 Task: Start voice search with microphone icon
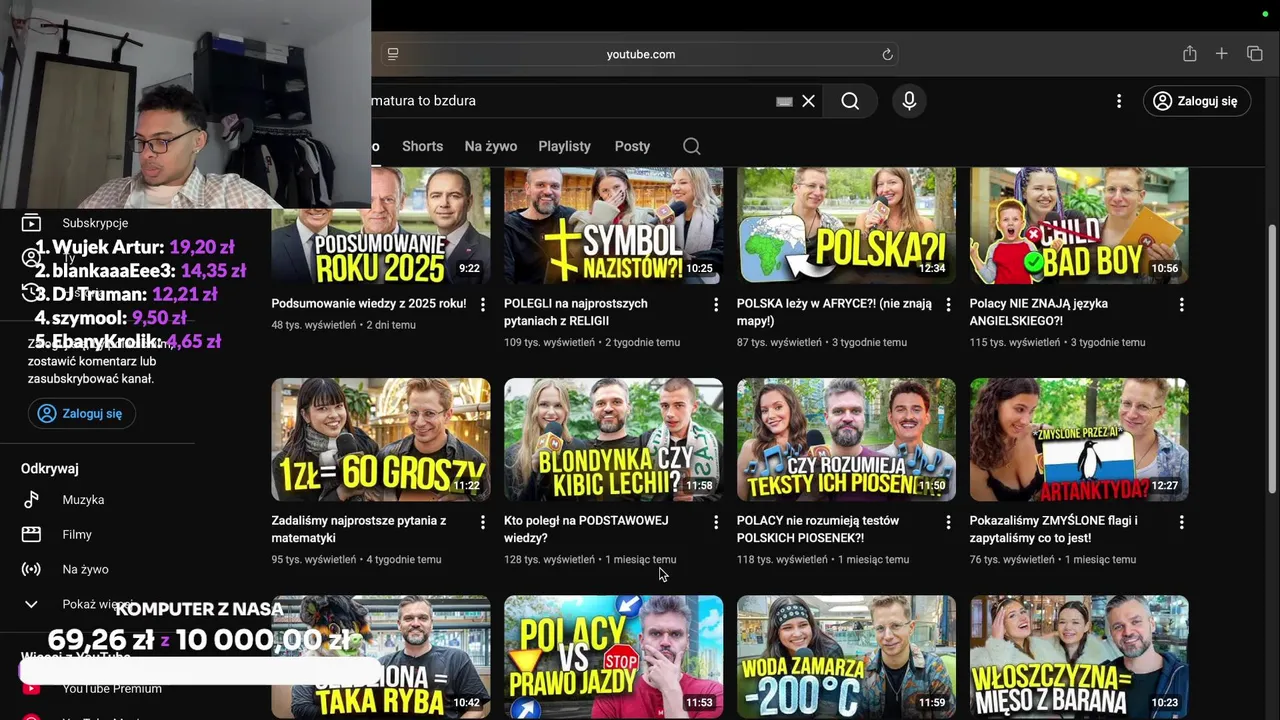click(x=909, y=101)
